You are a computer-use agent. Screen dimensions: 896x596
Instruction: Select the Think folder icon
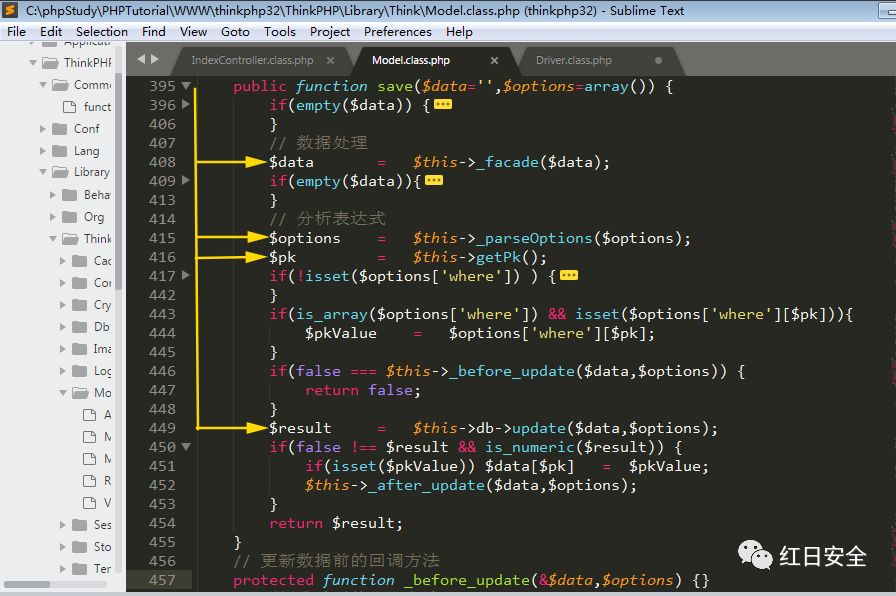point(70,238)
